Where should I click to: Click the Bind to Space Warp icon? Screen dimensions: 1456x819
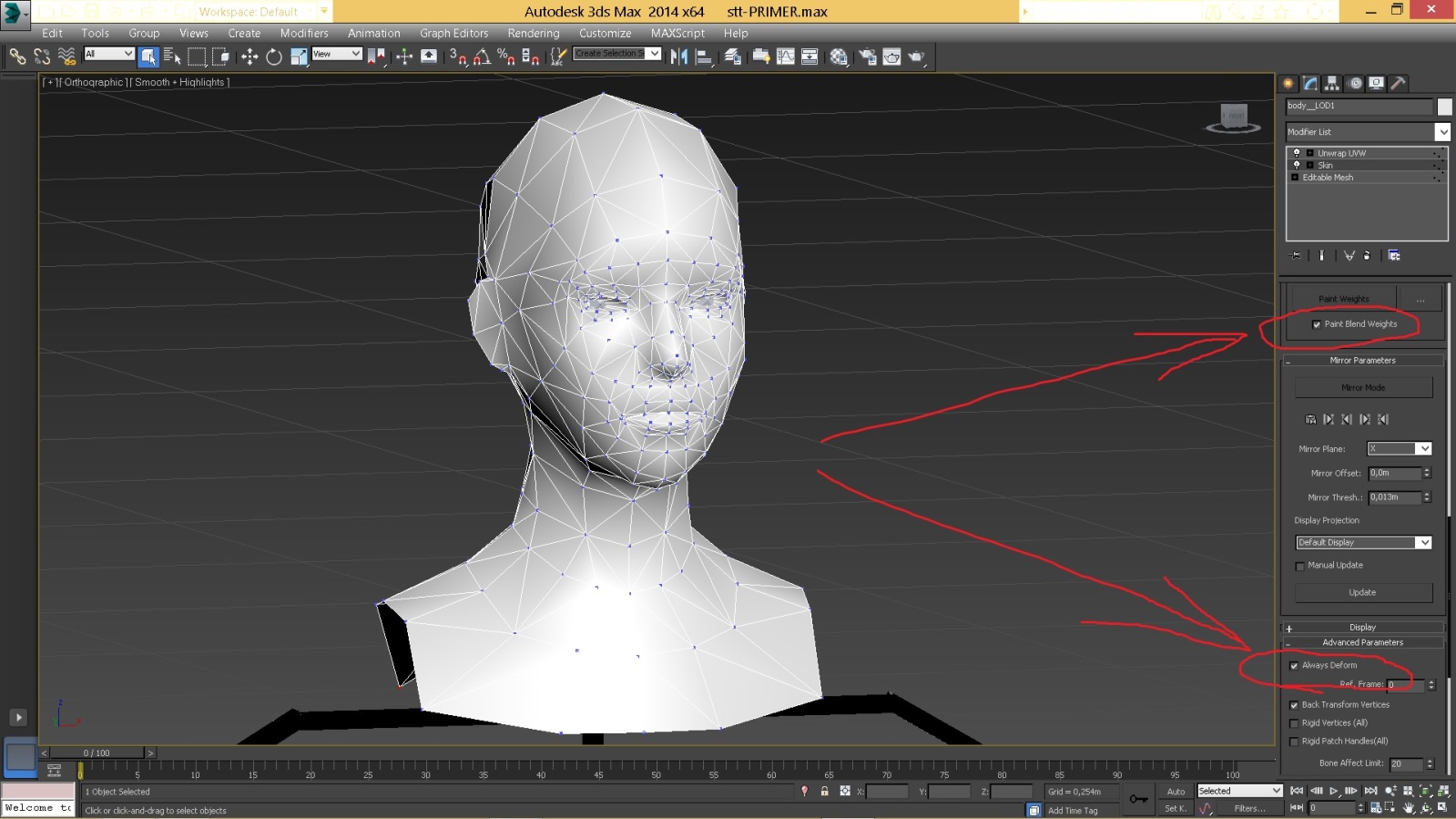pos(66,56)
